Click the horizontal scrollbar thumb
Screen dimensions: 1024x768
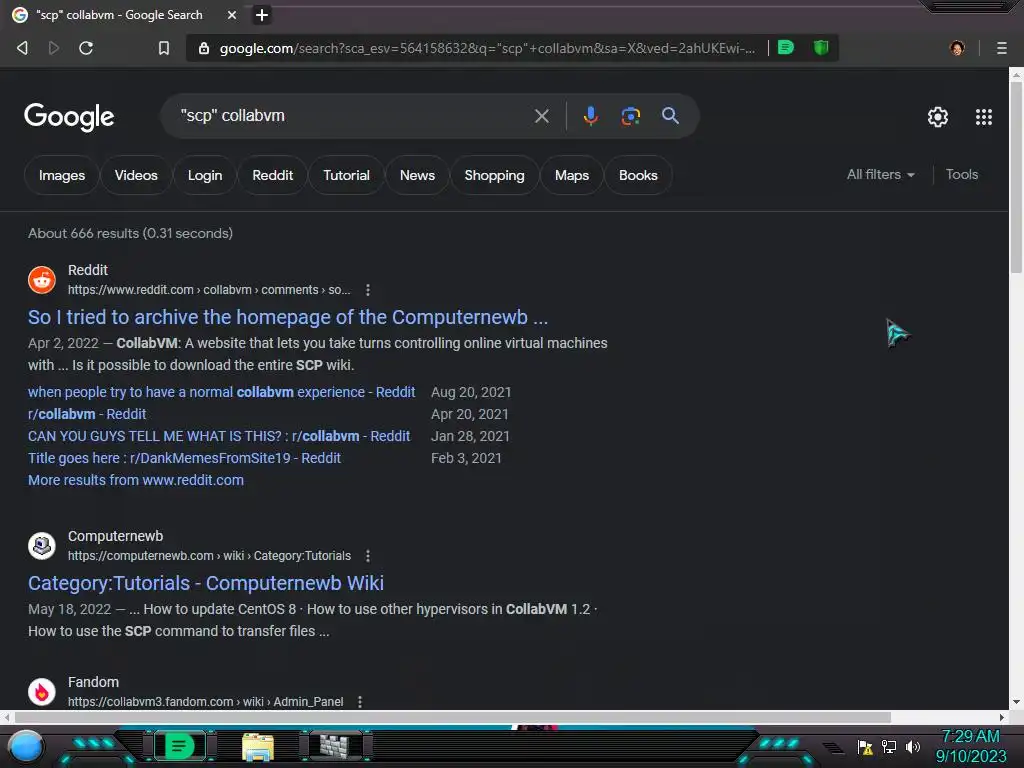point(453,717)
